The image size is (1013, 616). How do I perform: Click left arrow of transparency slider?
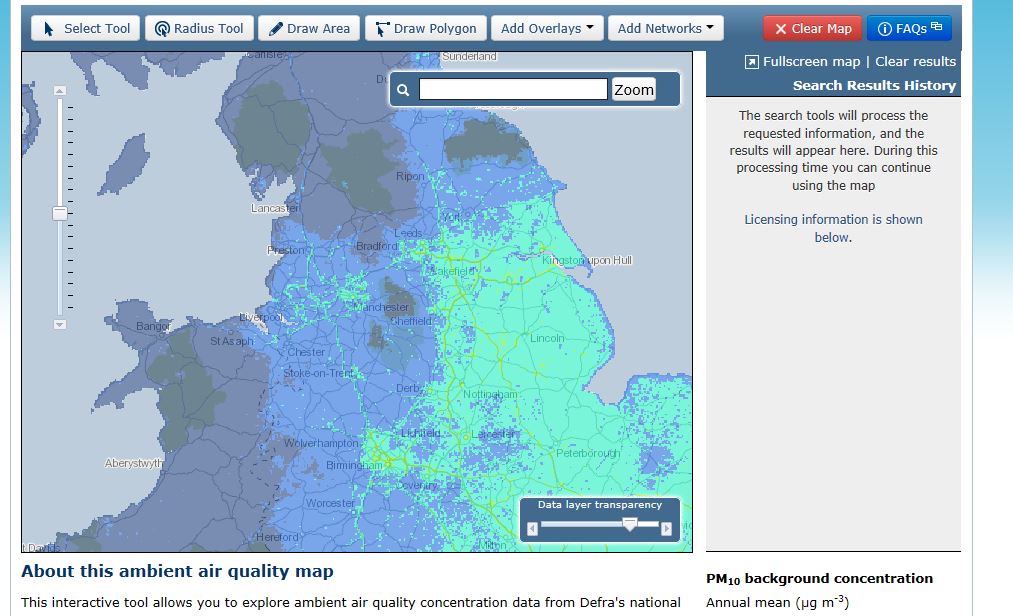pos(533,528)
